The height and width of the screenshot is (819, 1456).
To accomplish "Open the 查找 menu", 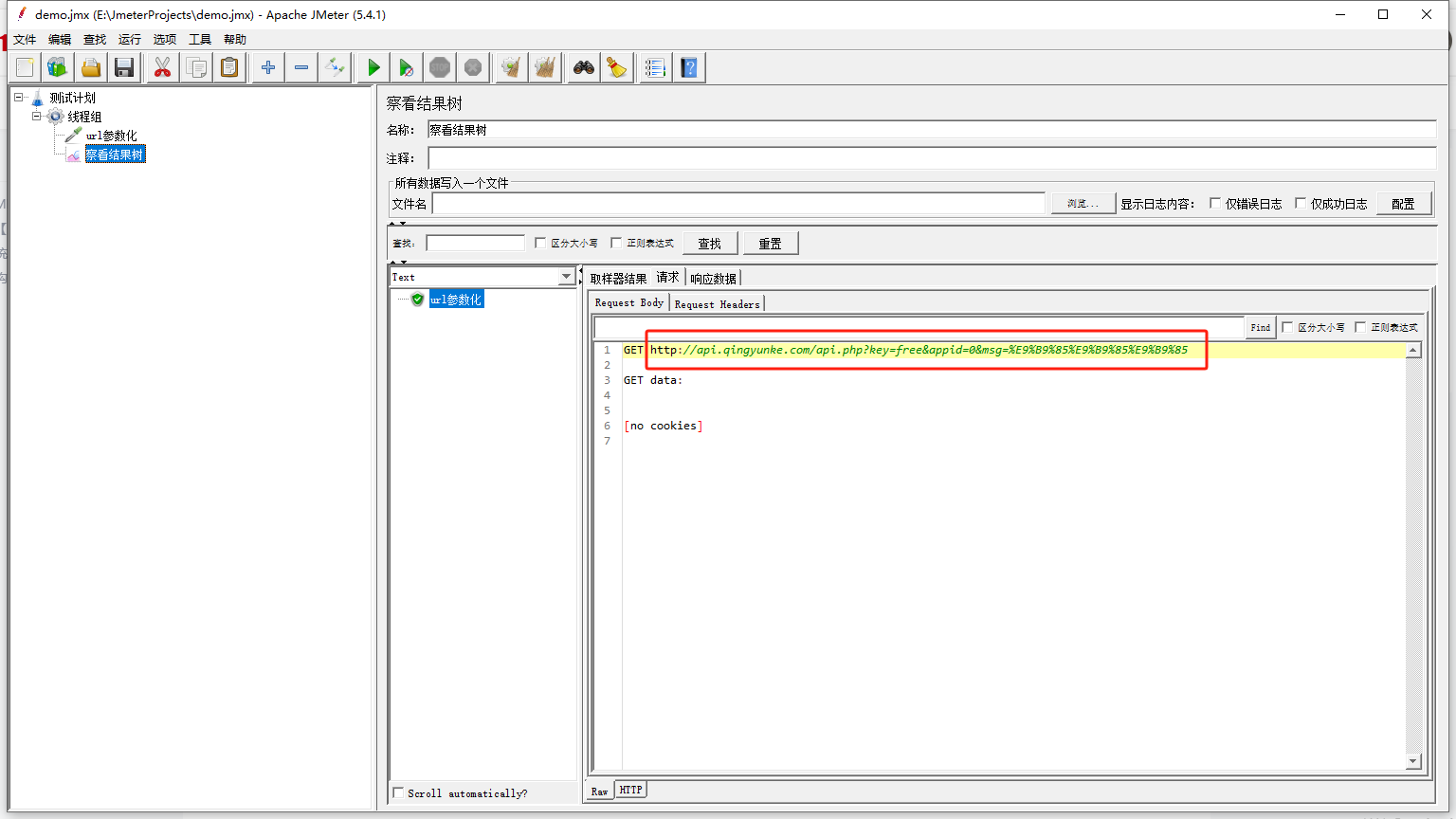I will click(x=95, y=40).
